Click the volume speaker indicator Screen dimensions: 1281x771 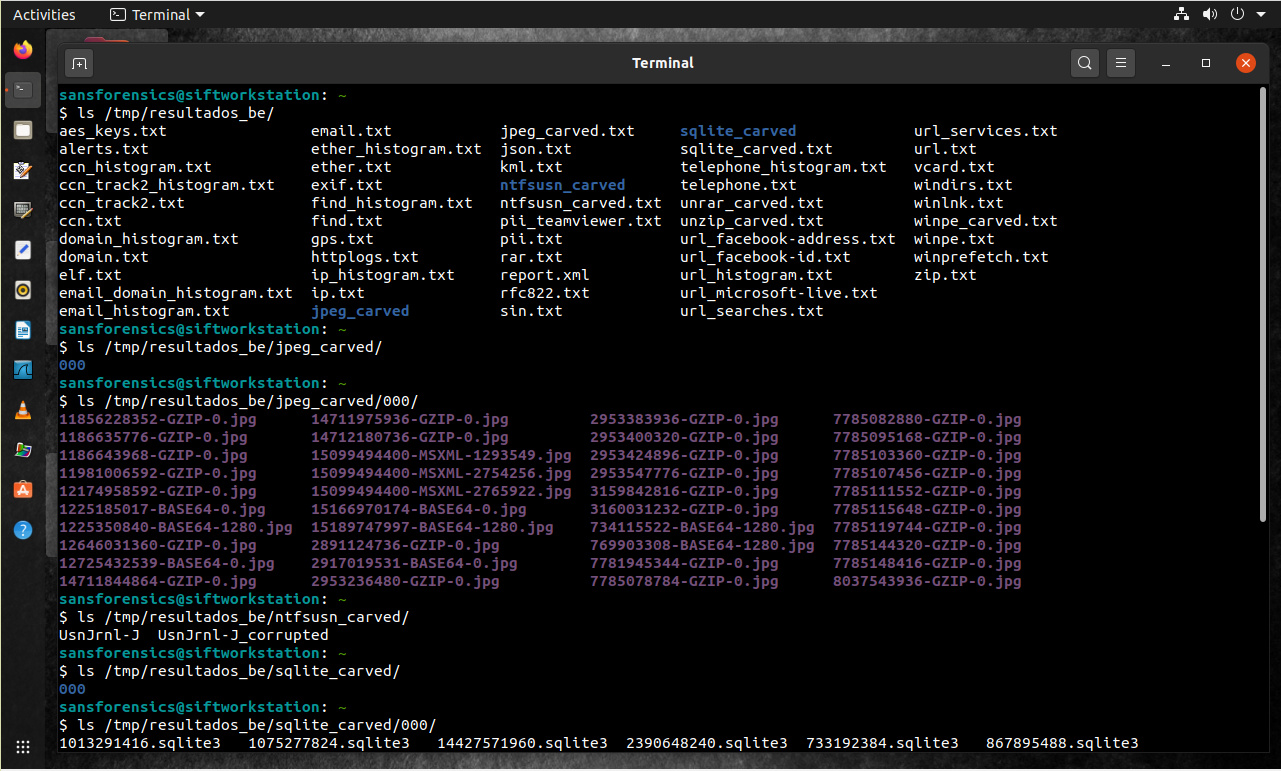pos(1209,15)
